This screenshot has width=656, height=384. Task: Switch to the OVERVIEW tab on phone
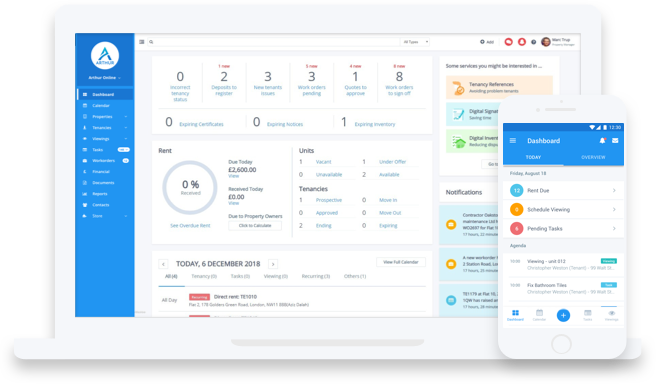593,157
